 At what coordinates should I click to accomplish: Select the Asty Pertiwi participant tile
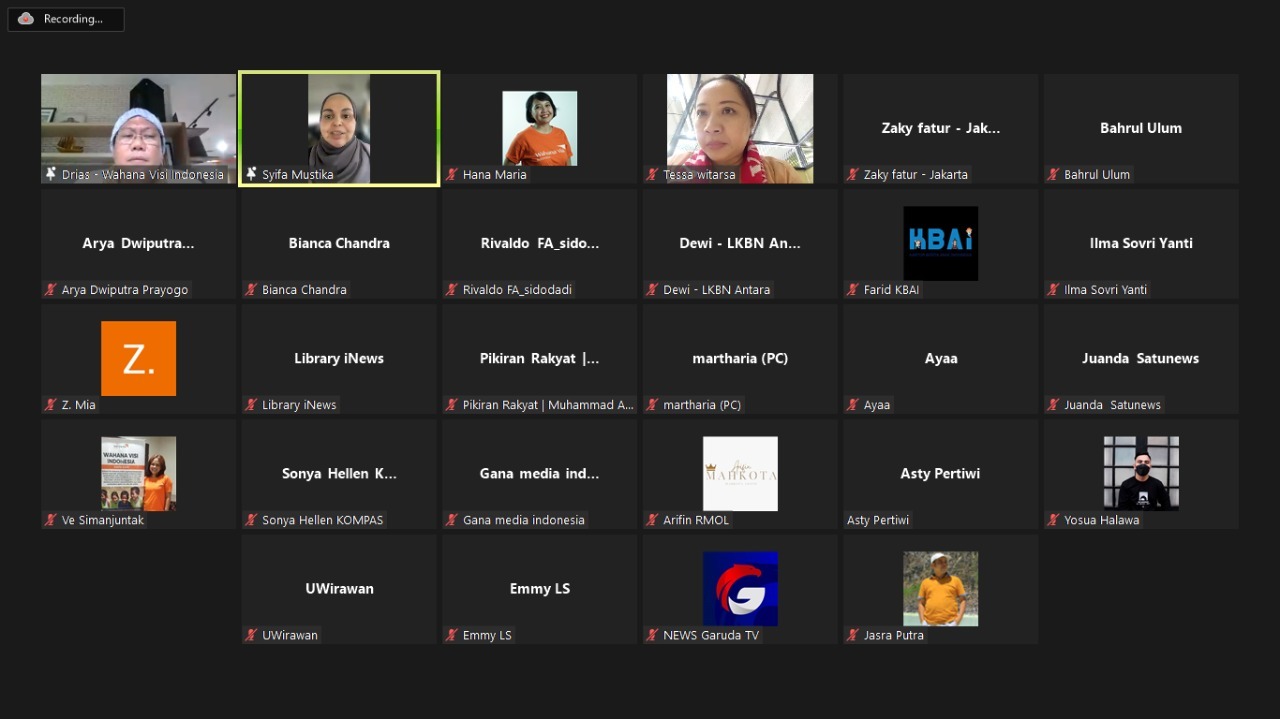coord(940,473)
